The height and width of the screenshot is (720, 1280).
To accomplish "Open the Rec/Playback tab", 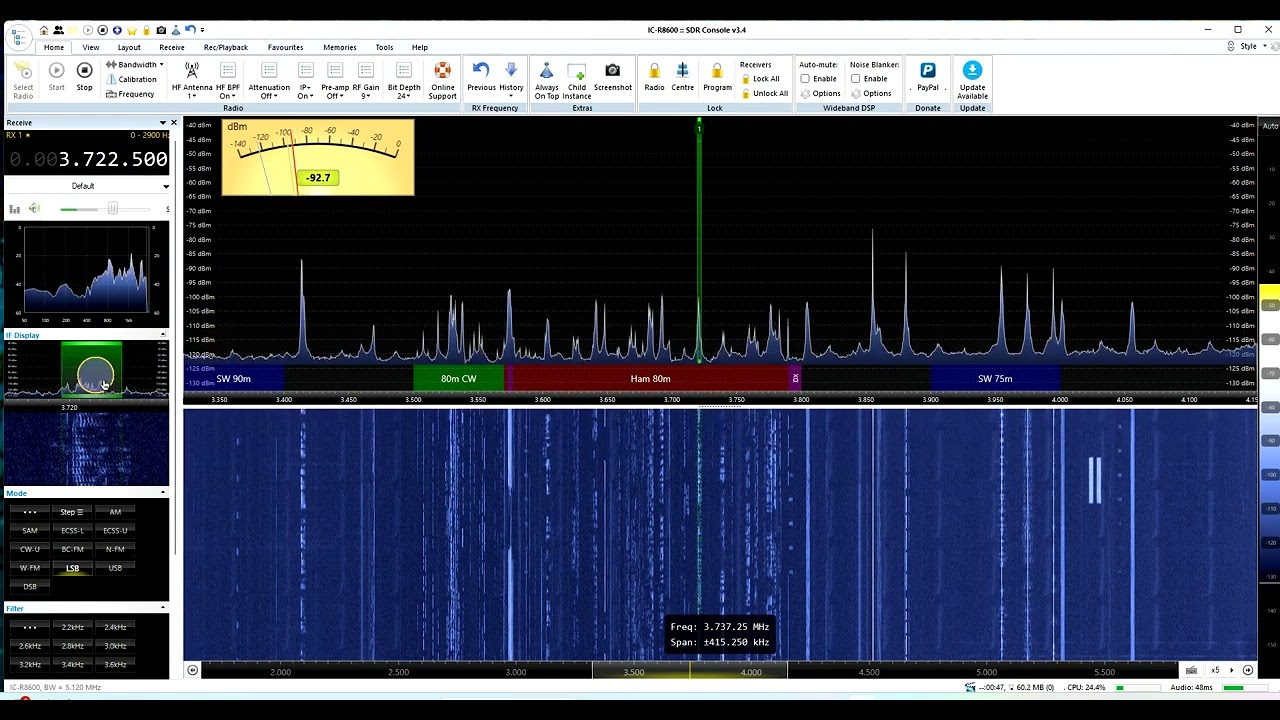I will point(226,47).
